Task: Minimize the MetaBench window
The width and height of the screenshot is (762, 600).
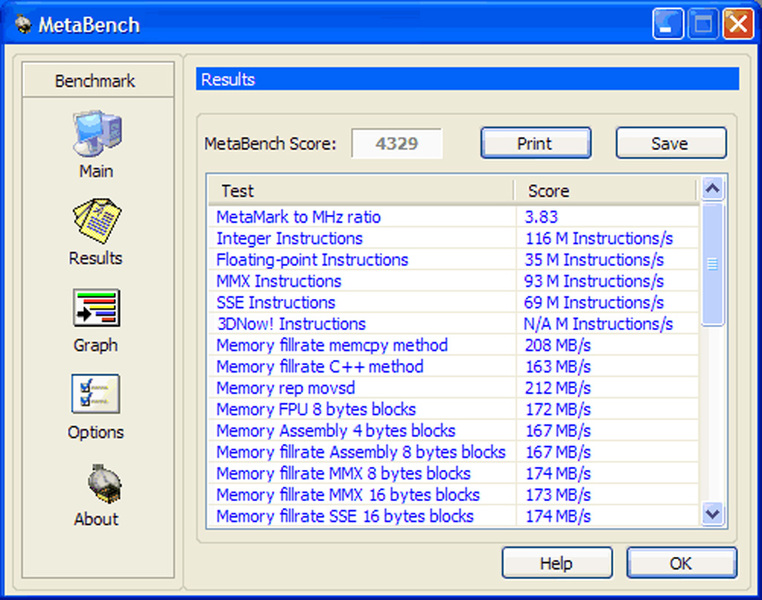Action: pos(668,24)
